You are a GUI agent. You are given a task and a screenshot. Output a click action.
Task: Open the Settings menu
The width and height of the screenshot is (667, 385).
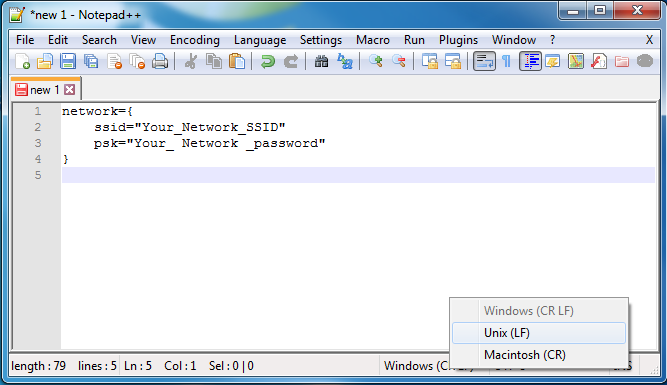click(321, 40)
